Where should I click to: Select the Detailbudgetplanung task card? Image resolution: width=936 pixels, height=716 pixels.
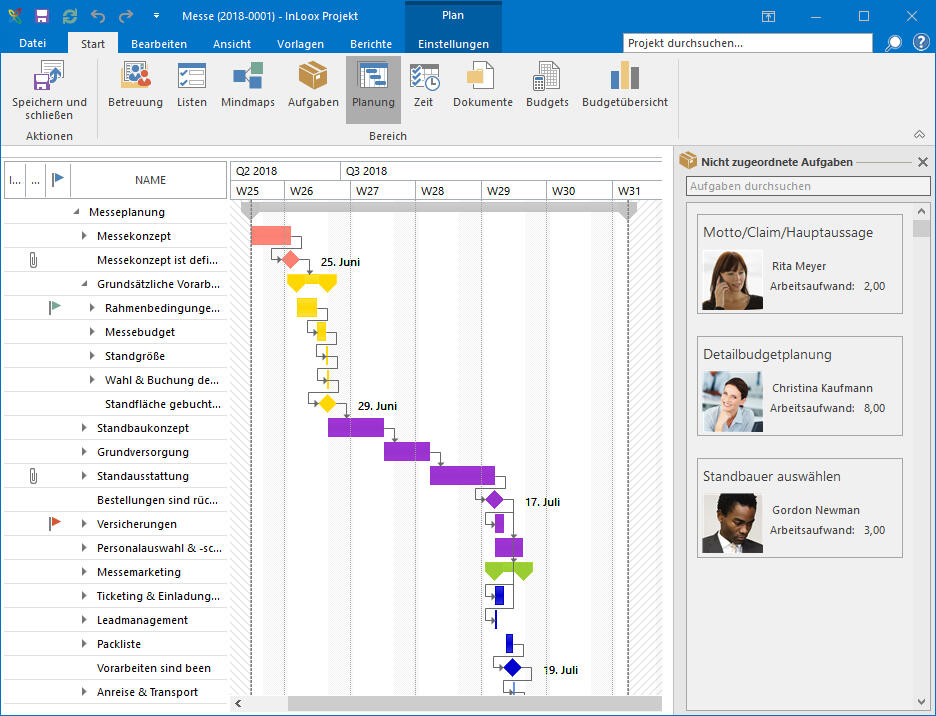pyautogui.click(x=799, y=386)
